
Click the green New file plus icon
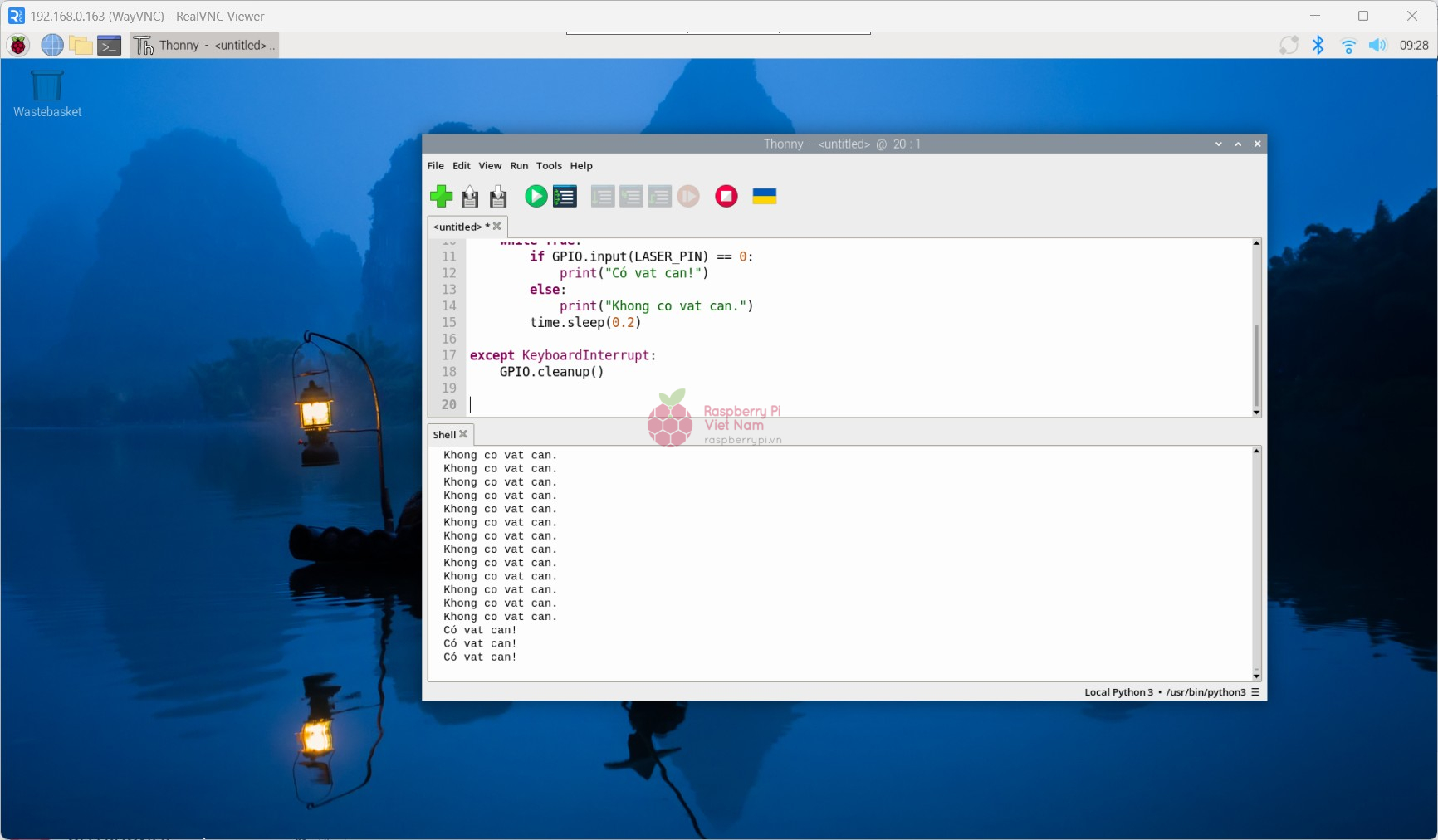click(x=441, y=197)
